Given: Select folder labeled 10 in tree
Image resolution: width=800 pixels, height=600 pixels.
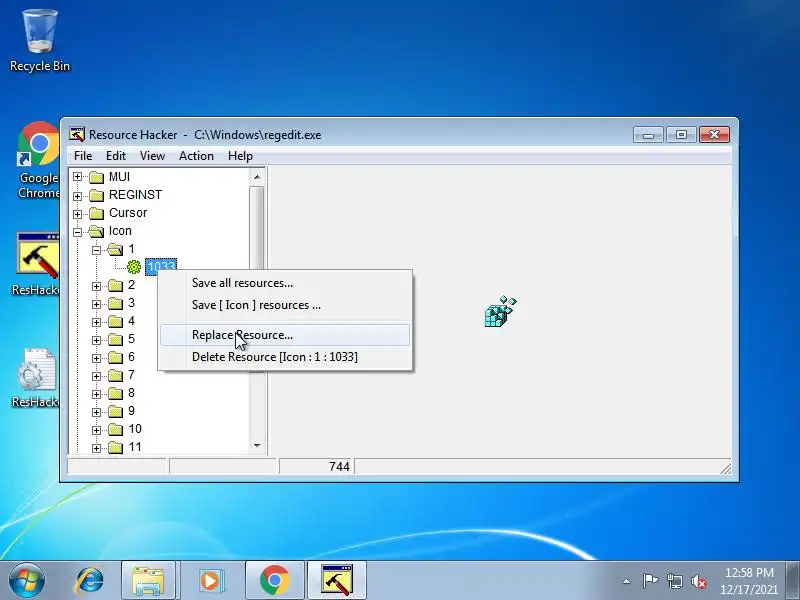Looking at the screenshot, I should click(135, 429).
